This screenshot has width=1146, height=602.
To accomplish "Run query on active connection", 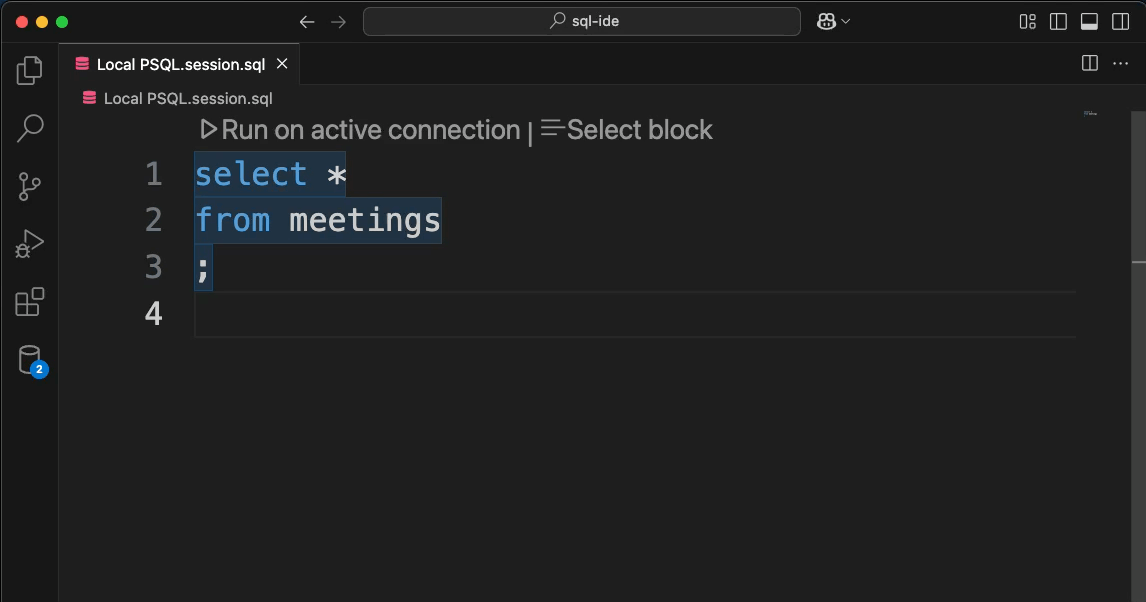I will tap(360, 130).
